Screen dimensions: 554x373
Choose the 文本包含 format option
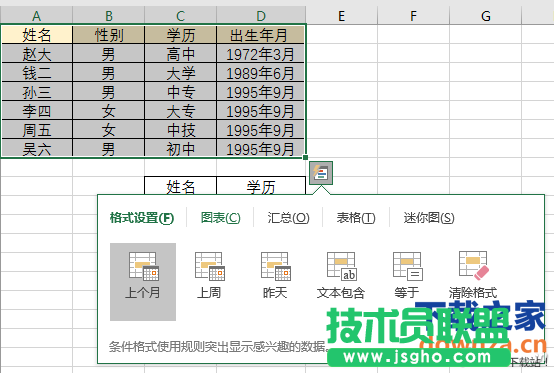341,276
